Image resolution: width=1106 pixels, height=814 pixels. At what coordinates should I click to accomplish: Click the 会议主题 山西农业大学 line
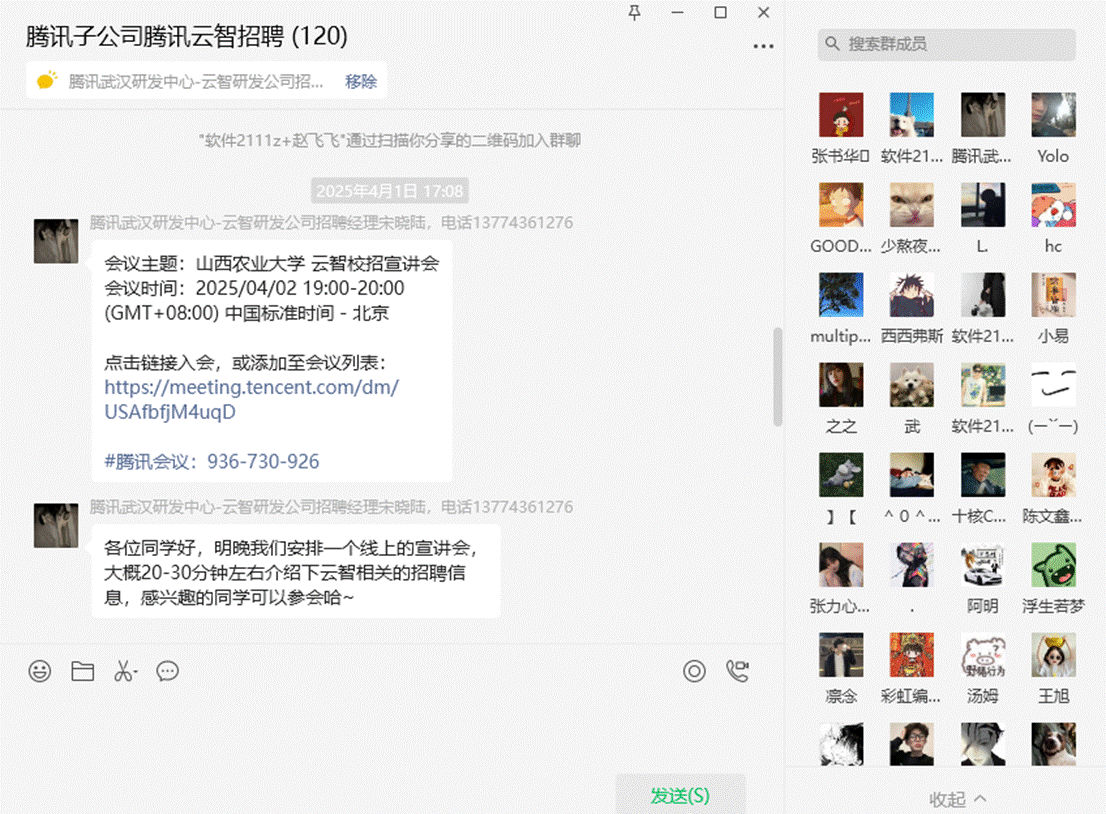tap(272, 264)
